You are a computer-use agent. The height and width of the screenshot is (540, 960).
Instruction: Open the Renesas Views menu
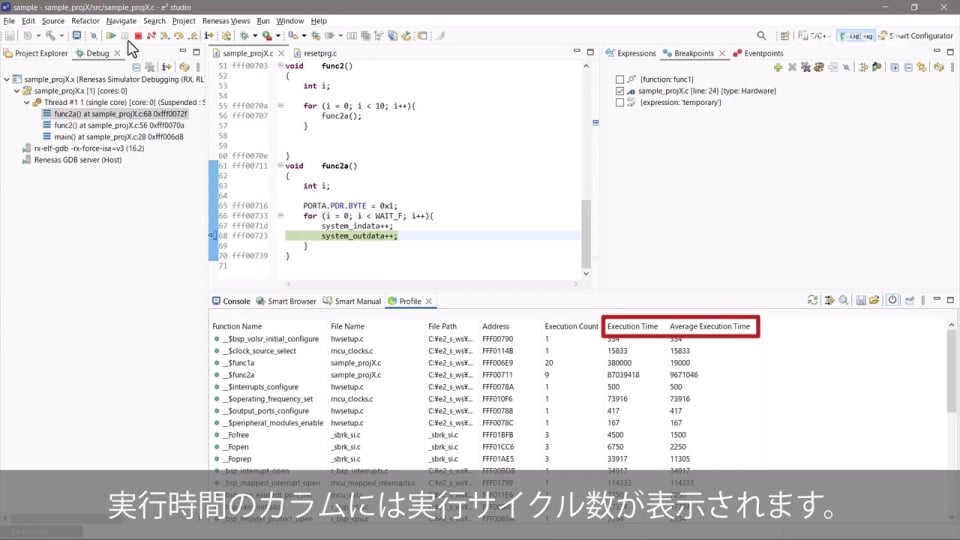(226, 20)
